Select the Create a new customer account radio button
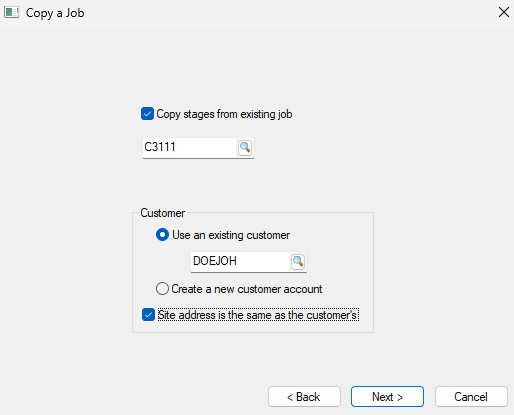514x415 pixels. tap(162, 289)
